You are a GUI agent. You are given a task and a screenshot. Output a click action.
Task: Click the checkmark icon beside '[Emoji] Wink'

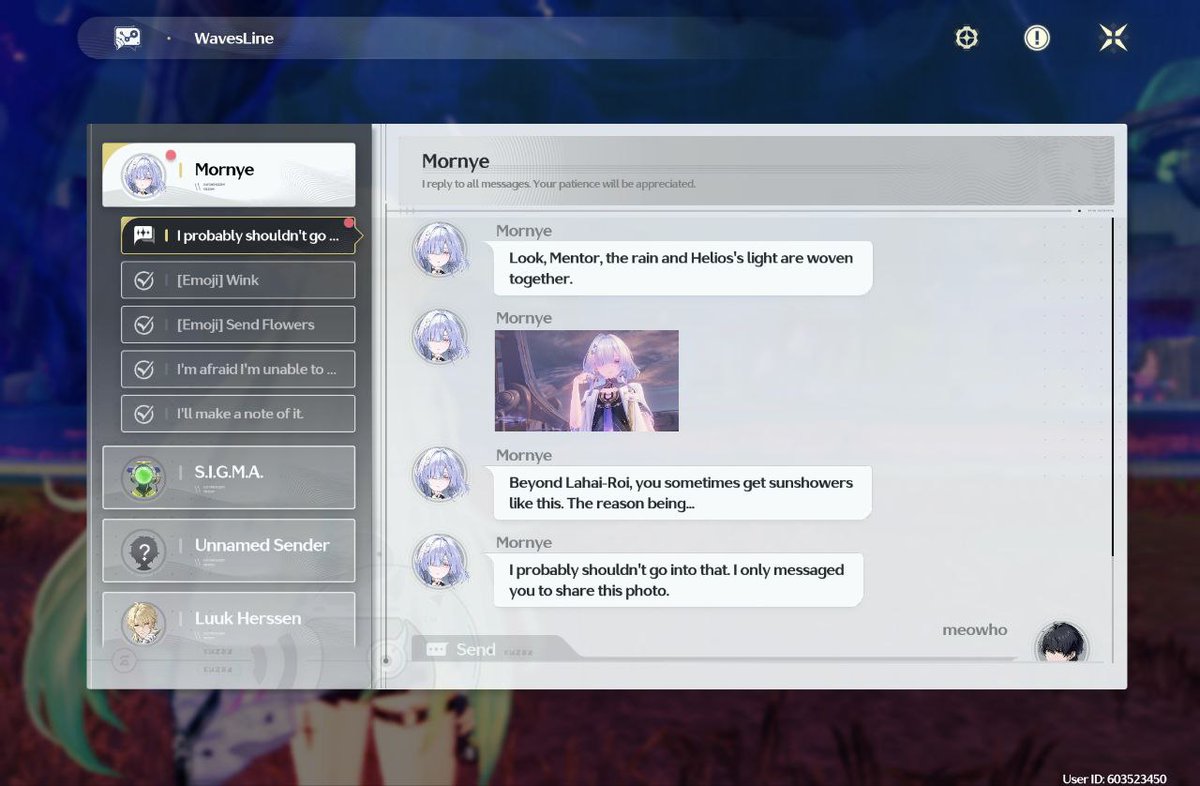point(144,281)
